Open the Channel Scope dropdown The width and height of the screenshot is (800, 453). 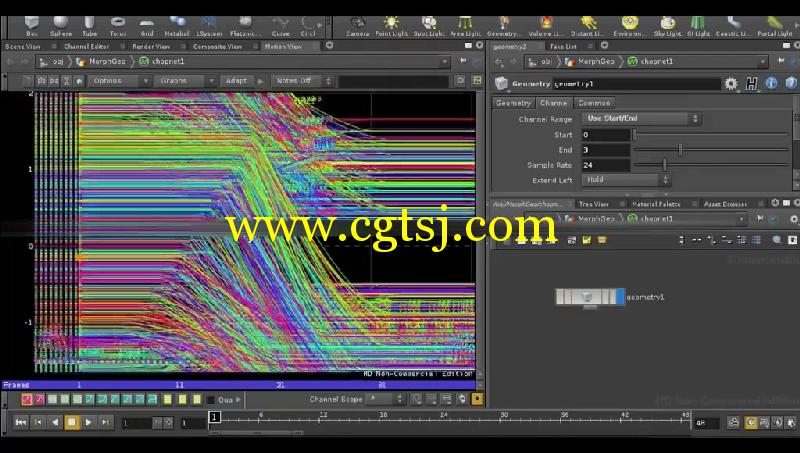pos(386,399)
